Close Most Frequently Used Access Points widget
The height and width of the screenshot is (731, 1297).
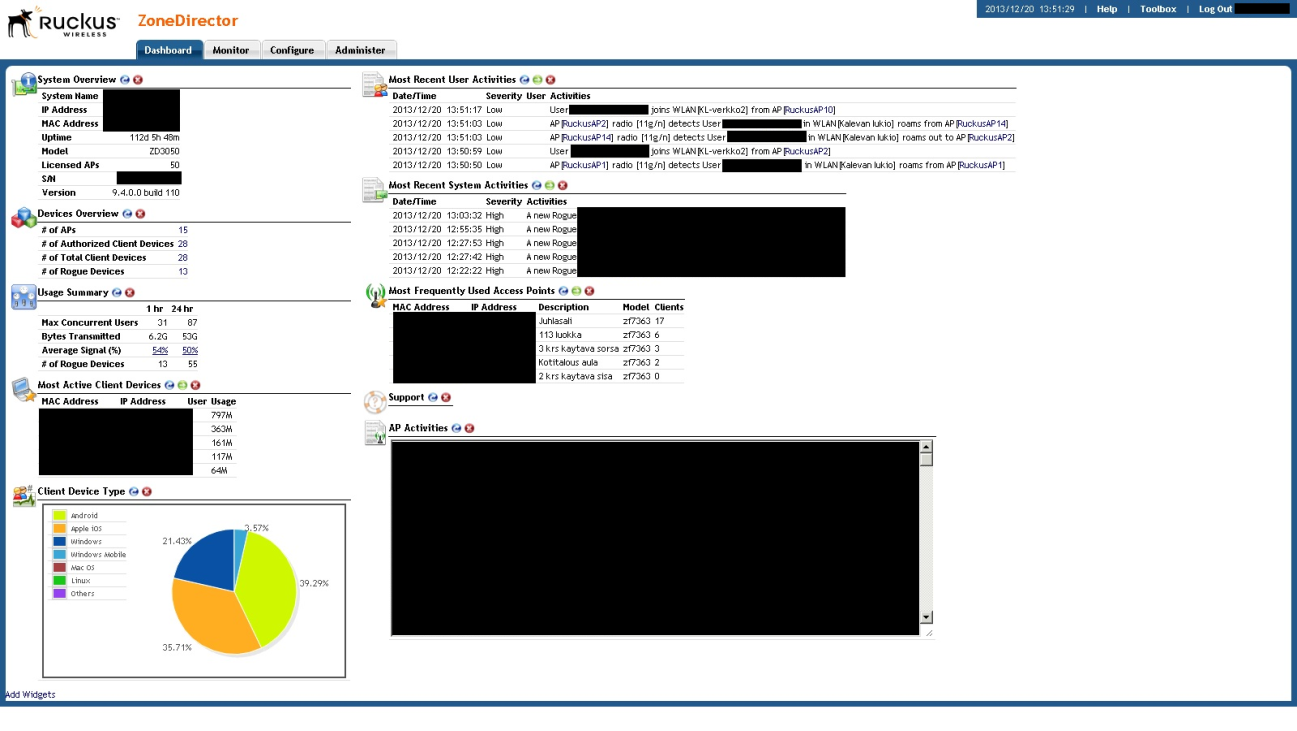(x=589, y=291)
